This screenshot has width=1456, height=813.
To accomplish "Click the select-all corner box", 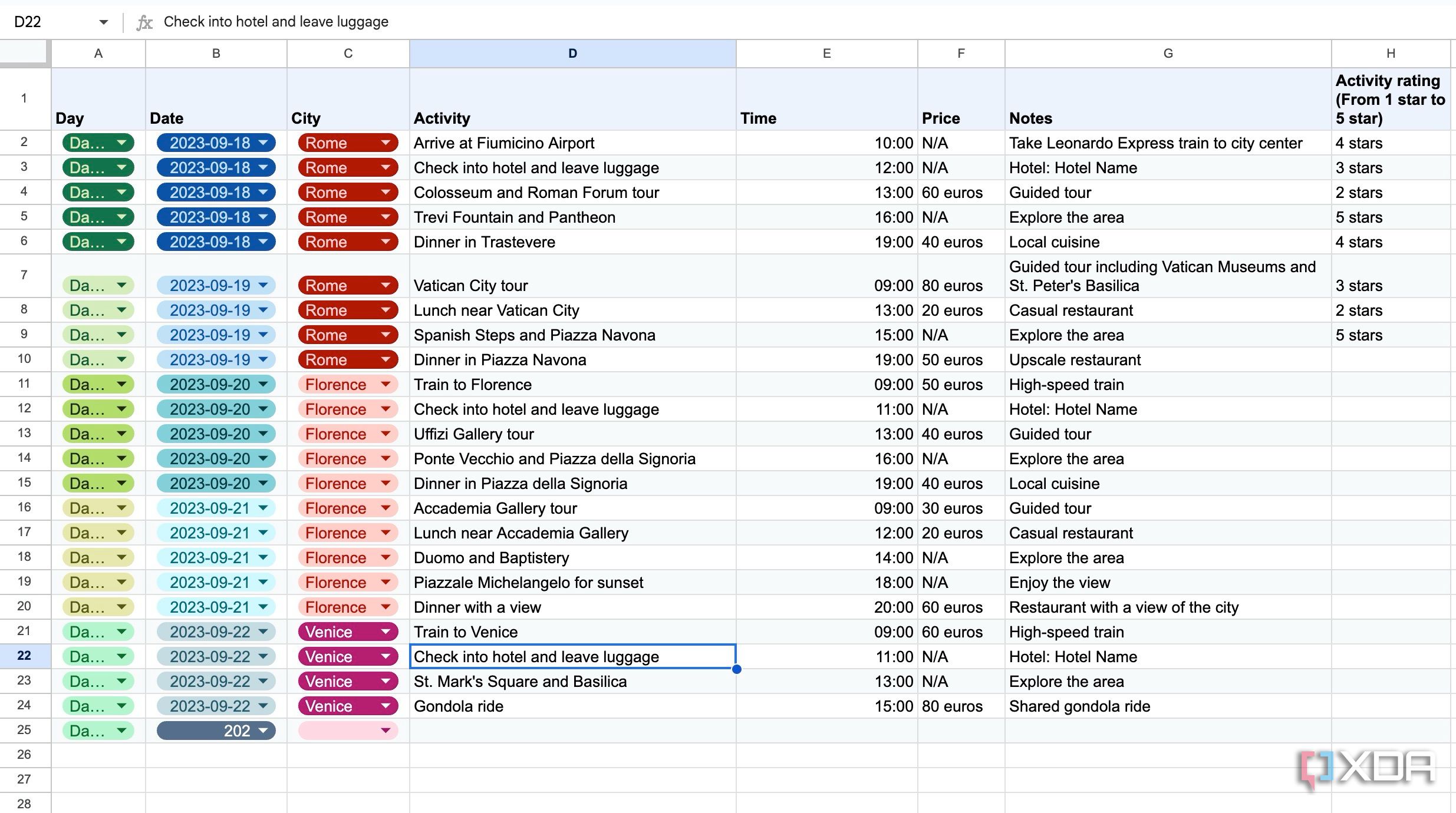I will (x=24, y=52).
